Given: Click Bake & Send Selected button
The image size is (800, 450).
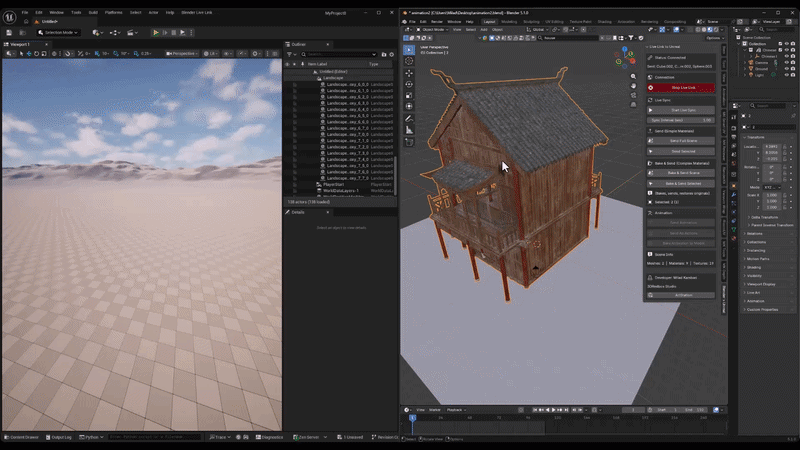Looking at the screenshot, I should tap(681, 184).
